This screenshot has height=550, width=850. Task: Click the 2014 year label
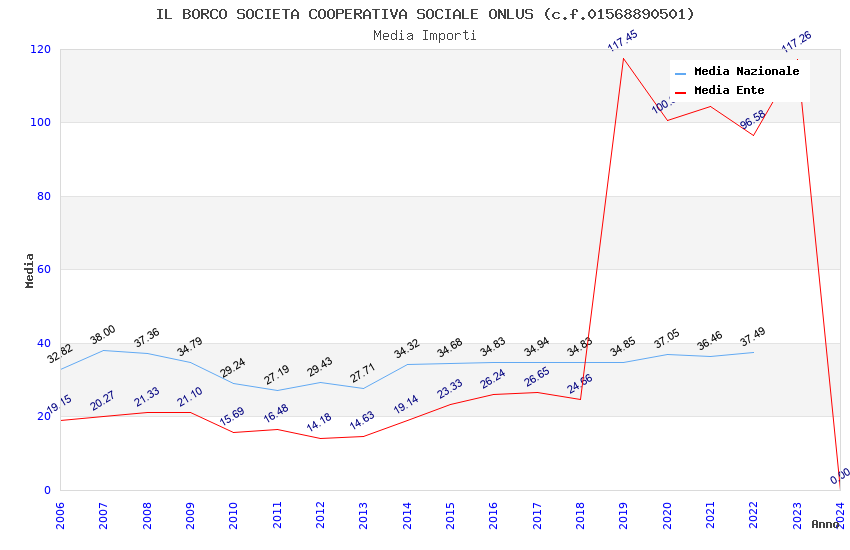[x=407, y=515]
